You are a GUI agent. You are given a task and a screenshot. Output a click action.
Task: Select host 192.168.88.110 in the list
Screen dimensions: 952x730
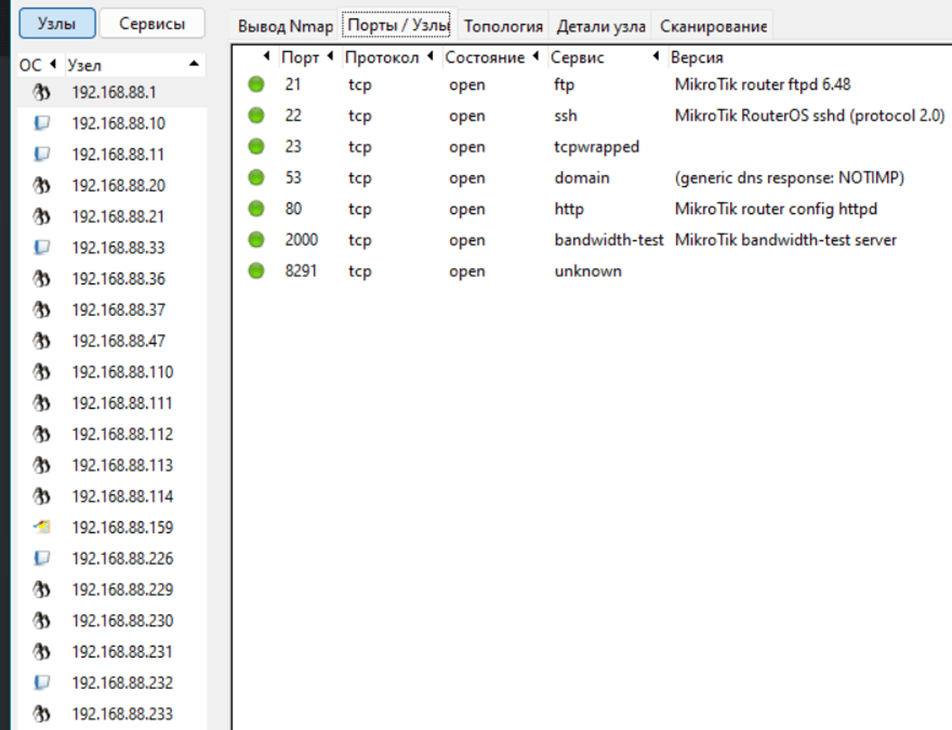[x=122, y=372]
